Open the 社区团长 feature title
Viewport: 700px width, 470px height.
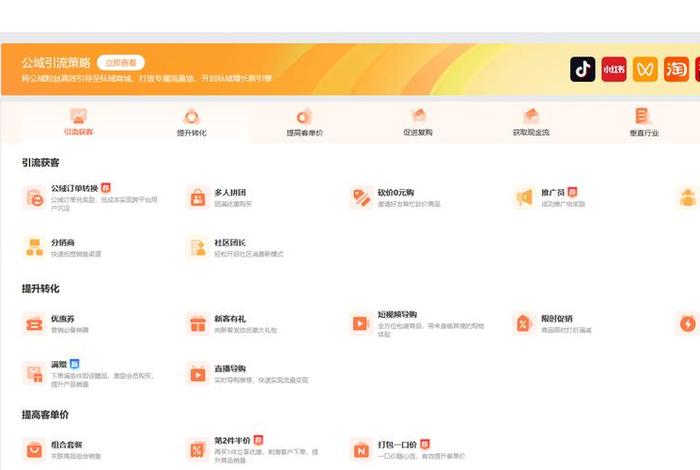click(x=230, y=242)
